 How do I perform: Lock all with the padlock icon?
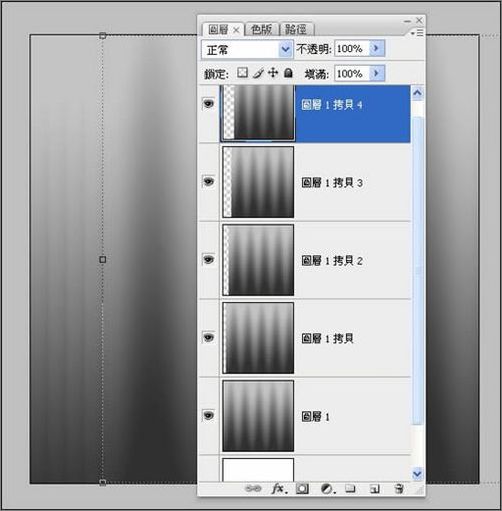pyautogui.click(x=288, y=73)
